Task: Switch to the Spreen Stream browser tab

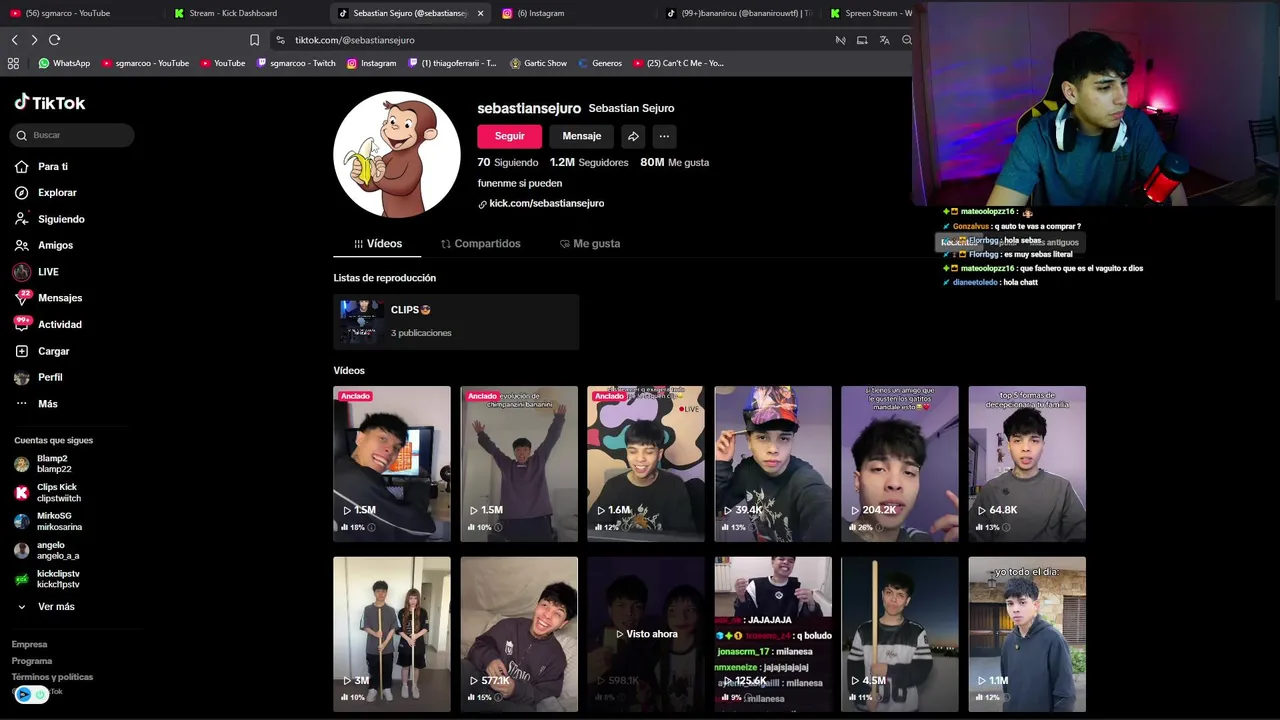Action: point(870,13)
